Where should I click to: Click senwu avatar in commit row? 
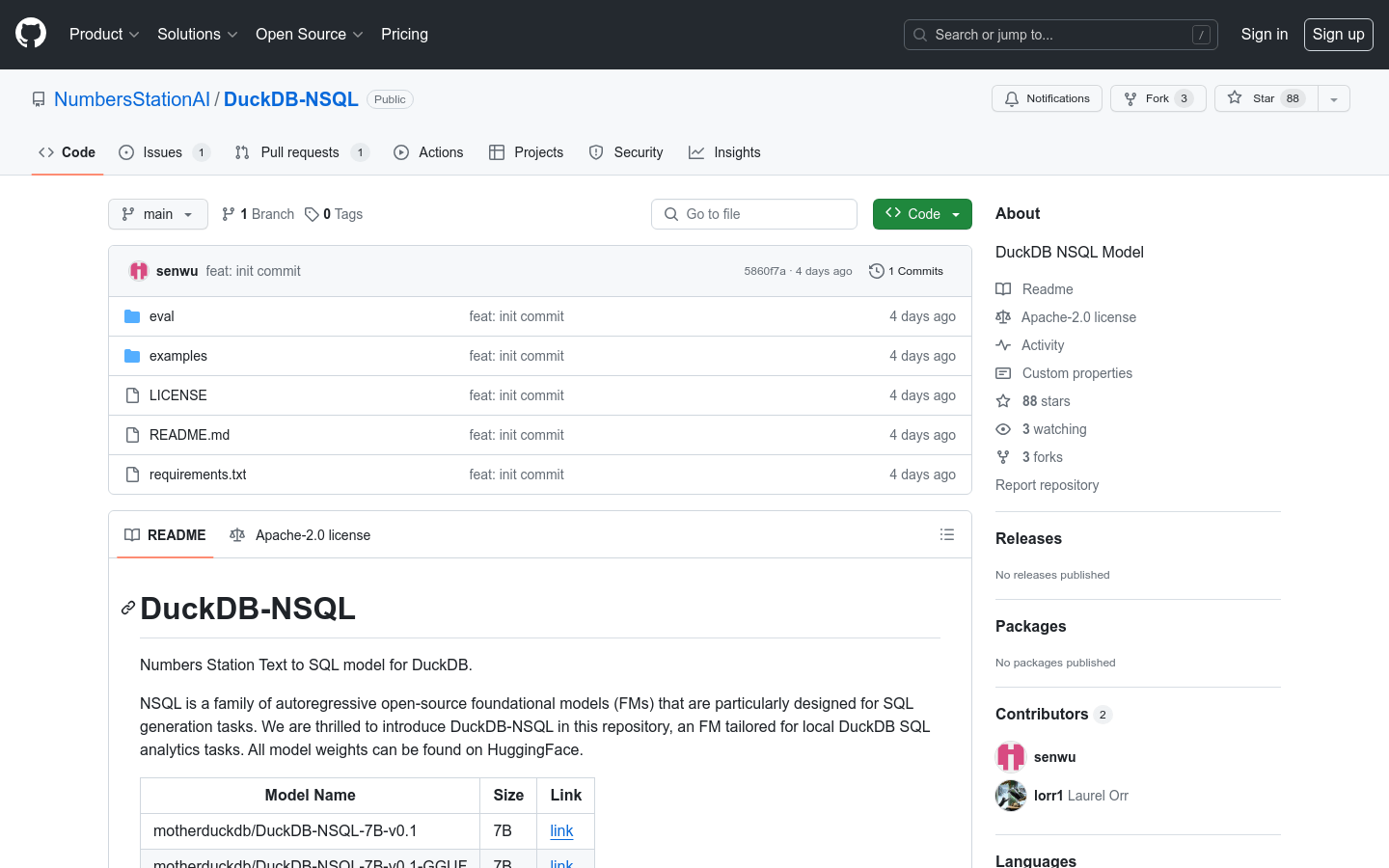coord(139,271)
